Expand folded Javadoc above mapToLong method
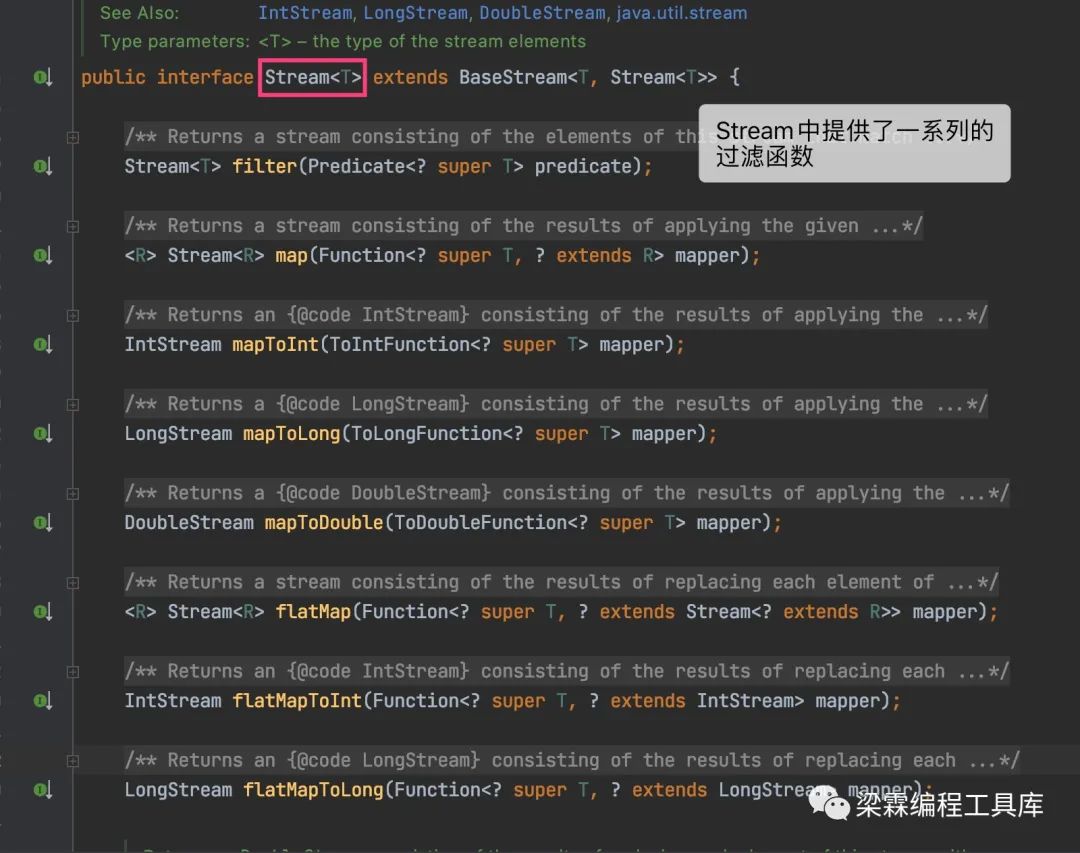Image resolution: width=1080 pixels, height=853 pixels. [x=72, y=404]
